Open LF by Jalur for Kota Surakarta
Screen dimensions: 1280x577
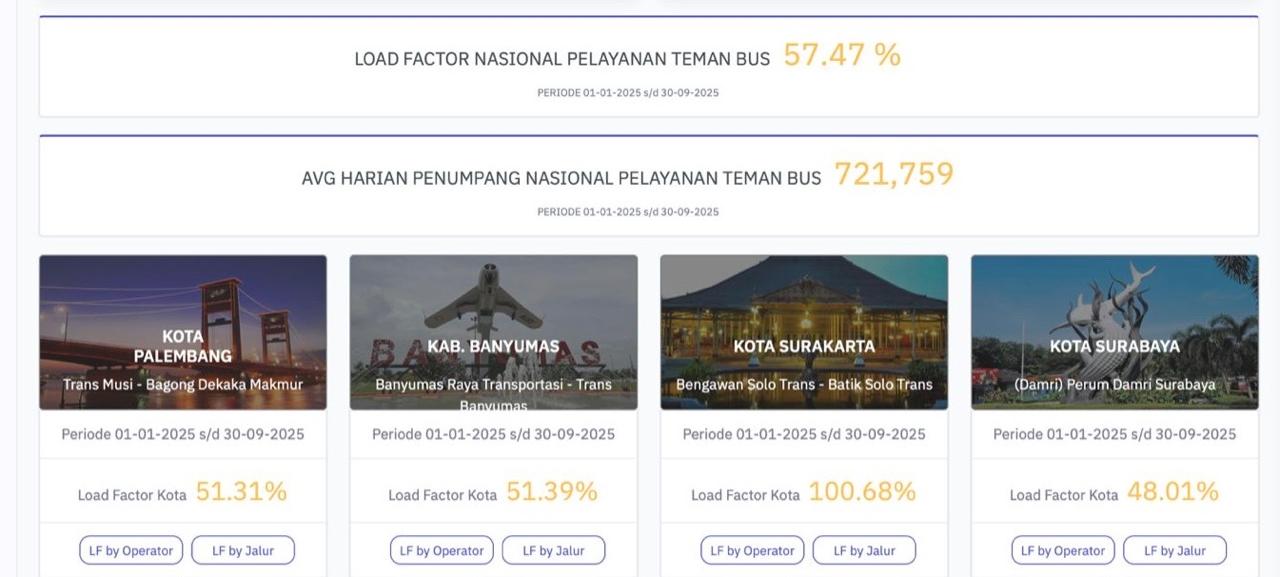864,550
